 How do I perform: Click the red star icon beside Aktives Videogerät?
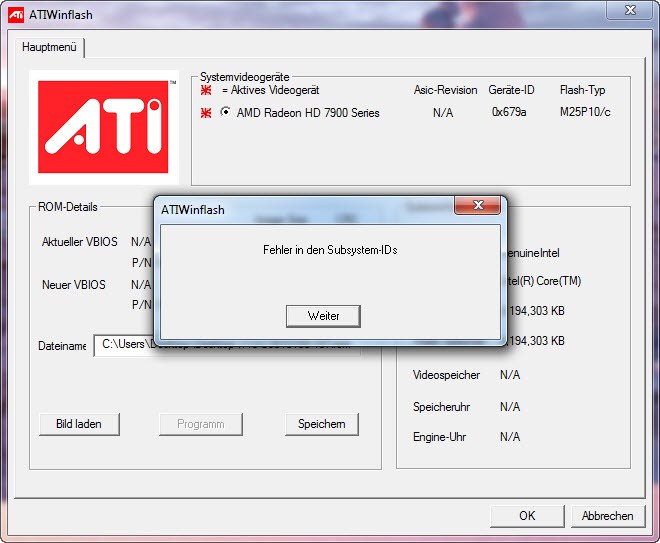tap(206, 90)
